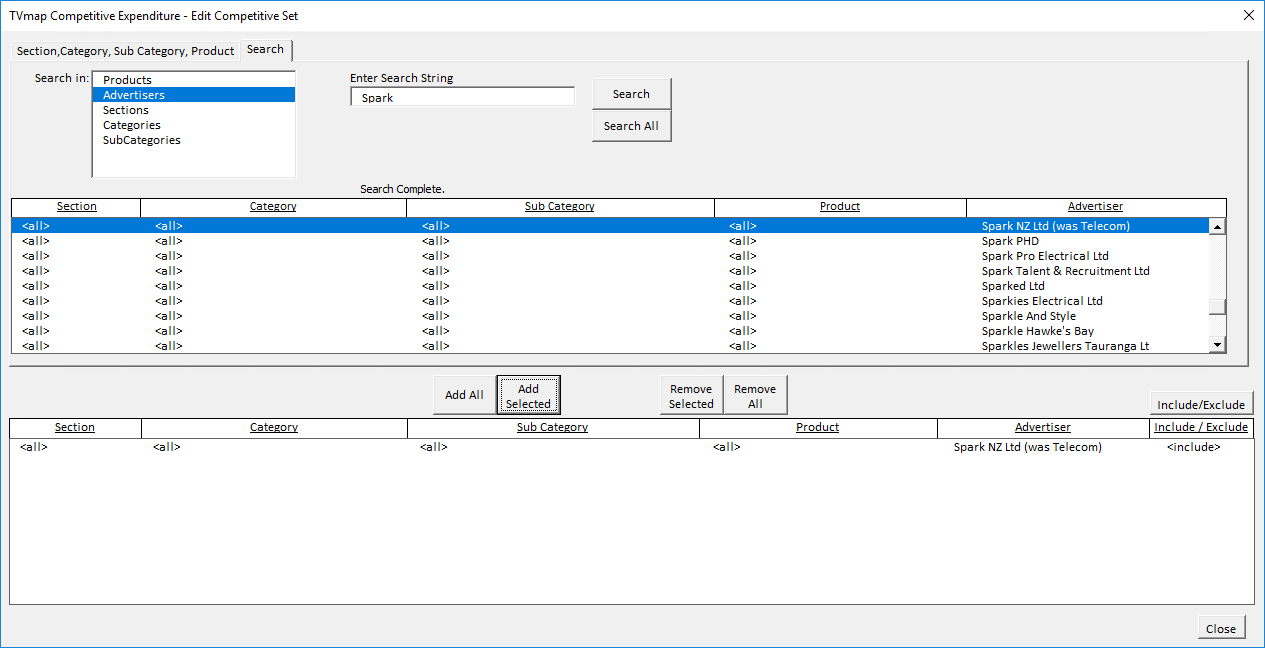Choose Advertisers in Search in list
Viewport: 1265px width, 648px height.
(193, 95)
